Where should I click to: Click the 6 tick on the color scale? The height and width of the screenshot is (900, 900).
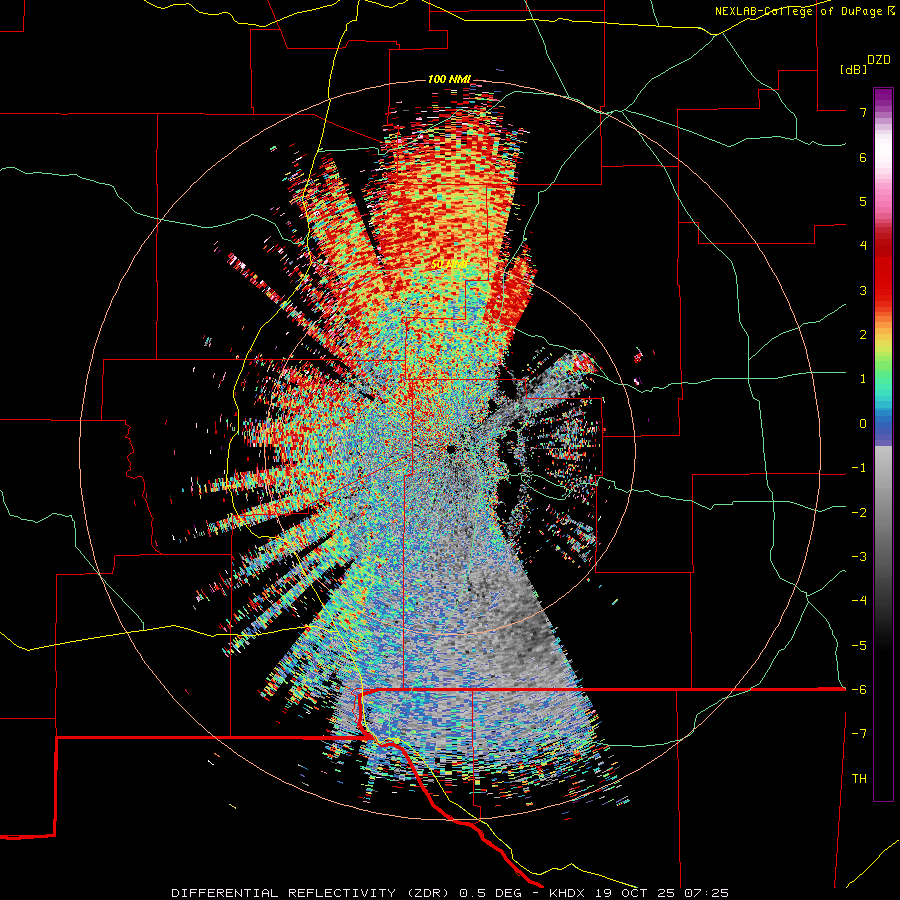[x=863, y=157]
